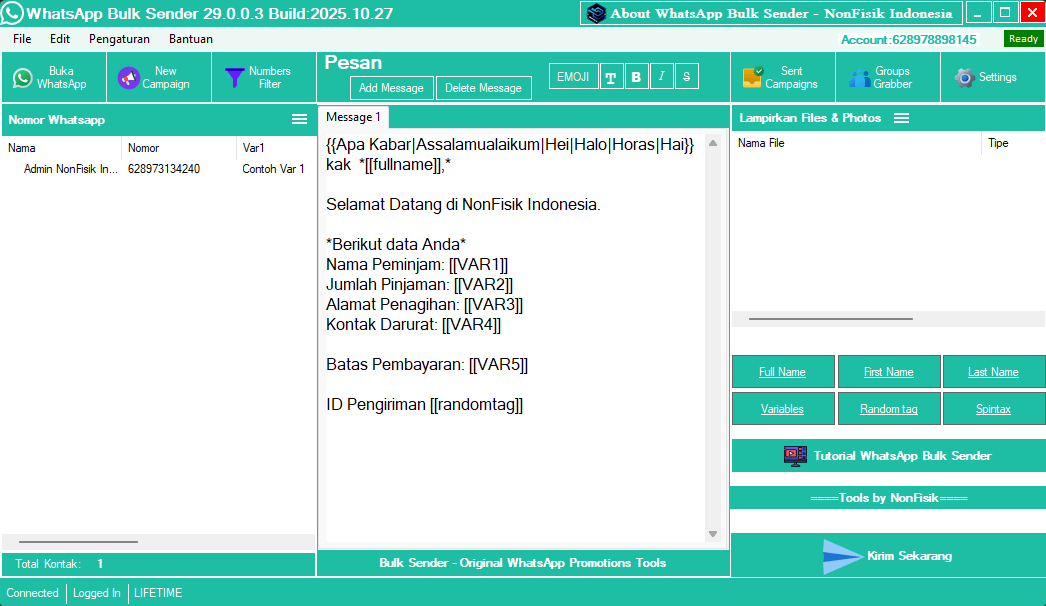Screen dimensions: 1046x606
Task: Click the Buka WhatsApp icon
Action: point(23,78)
